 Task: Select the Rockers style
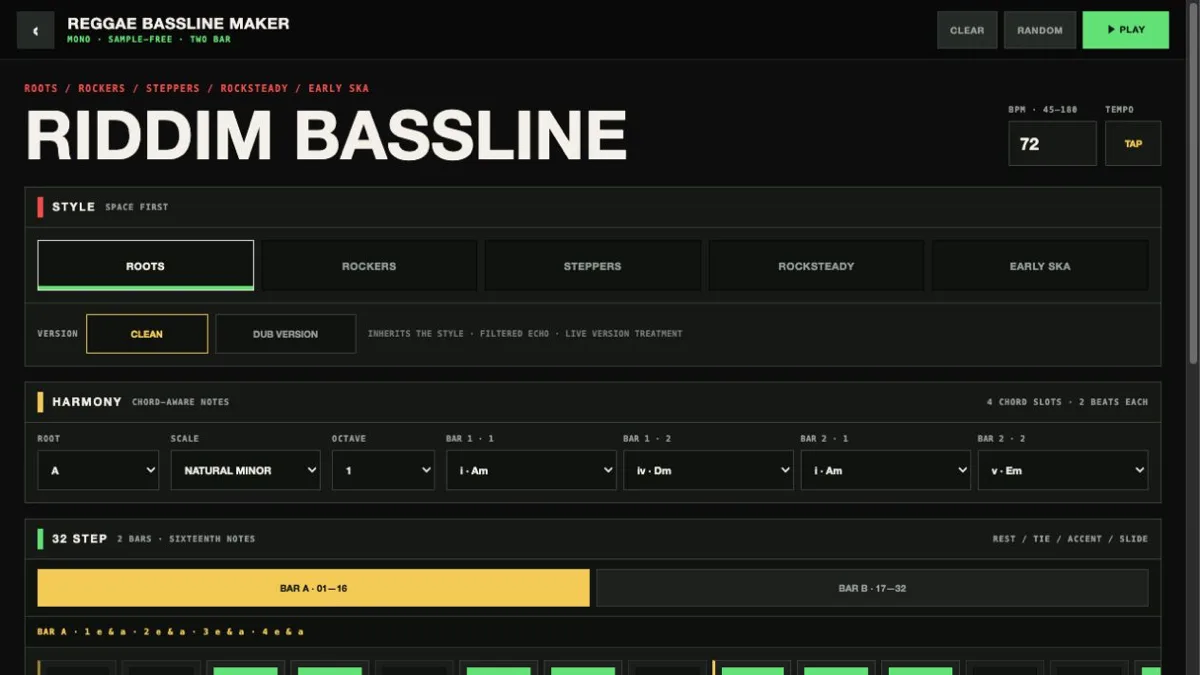[x=369, y=266]
